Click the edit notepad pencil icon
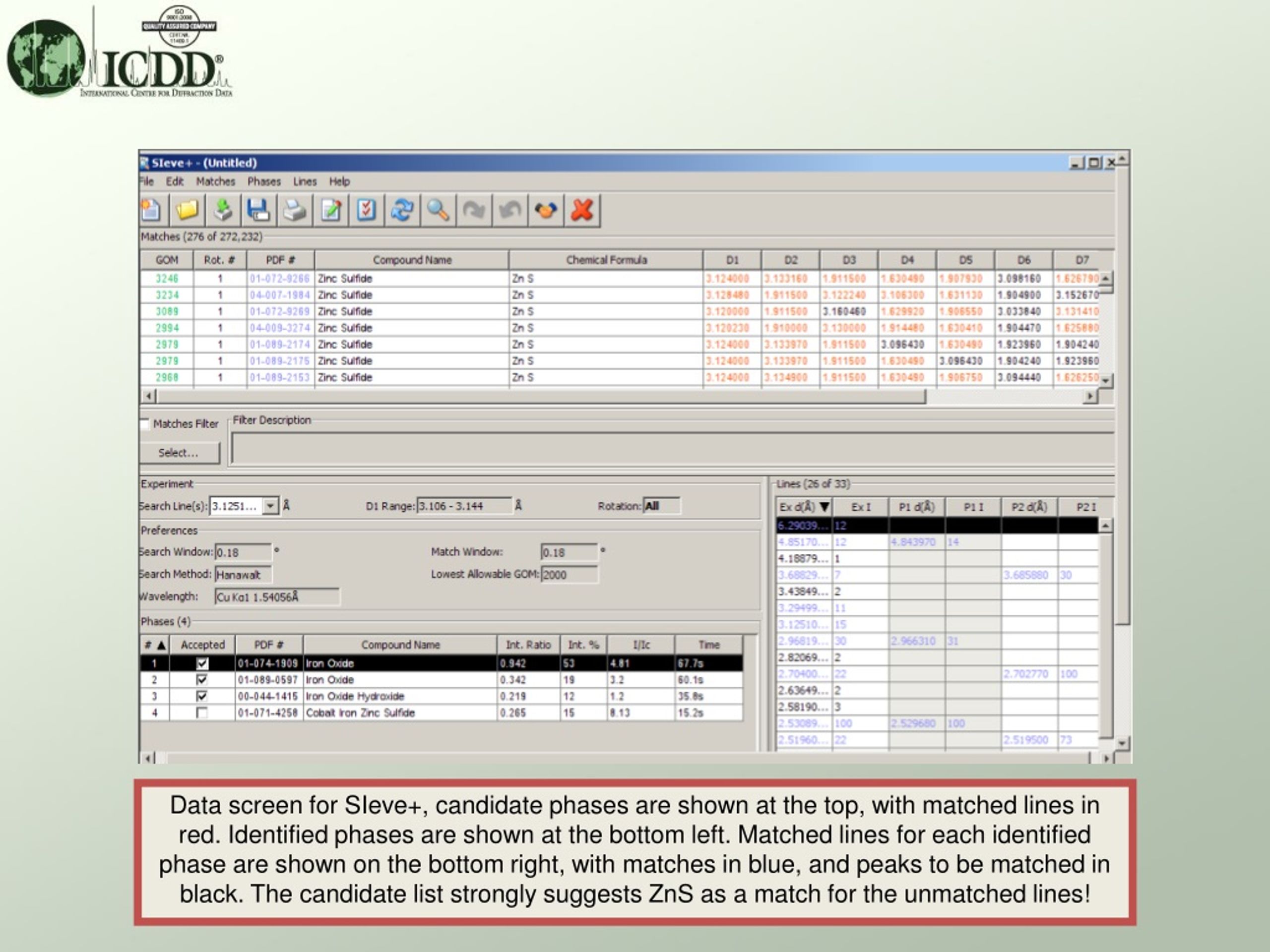 tap(331, 210)
